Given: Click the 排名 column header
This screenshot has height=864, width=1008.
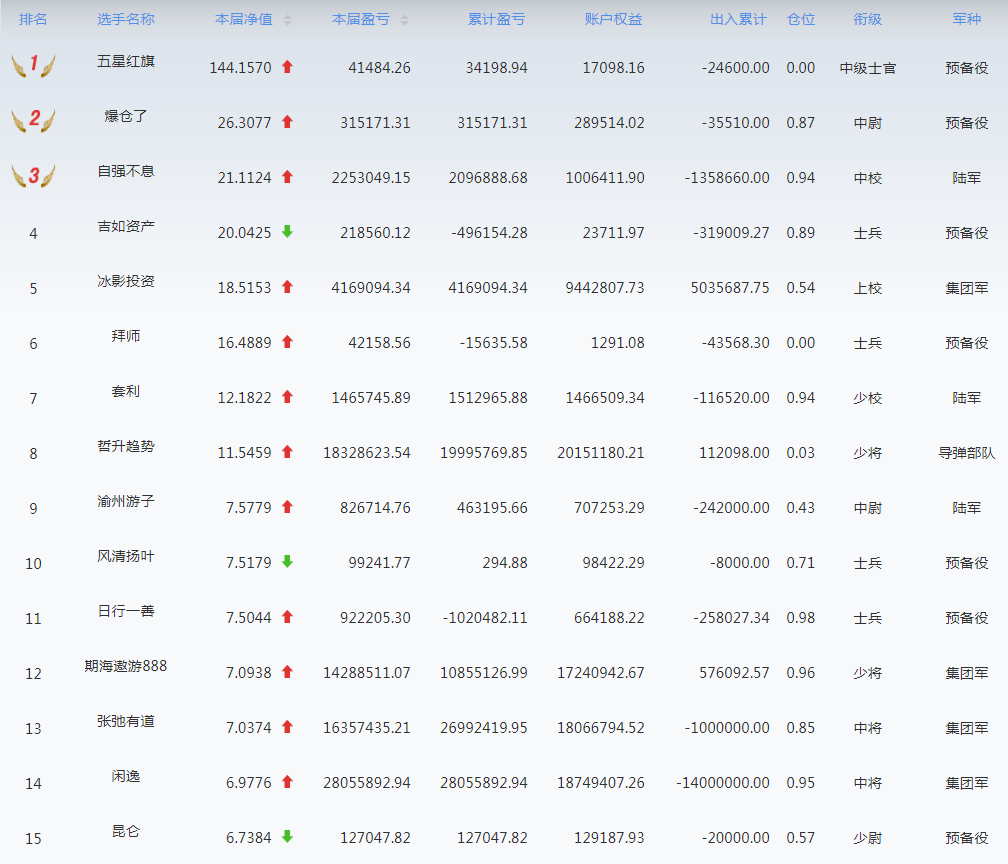Looking at the screenshot, I should (33, 19).
